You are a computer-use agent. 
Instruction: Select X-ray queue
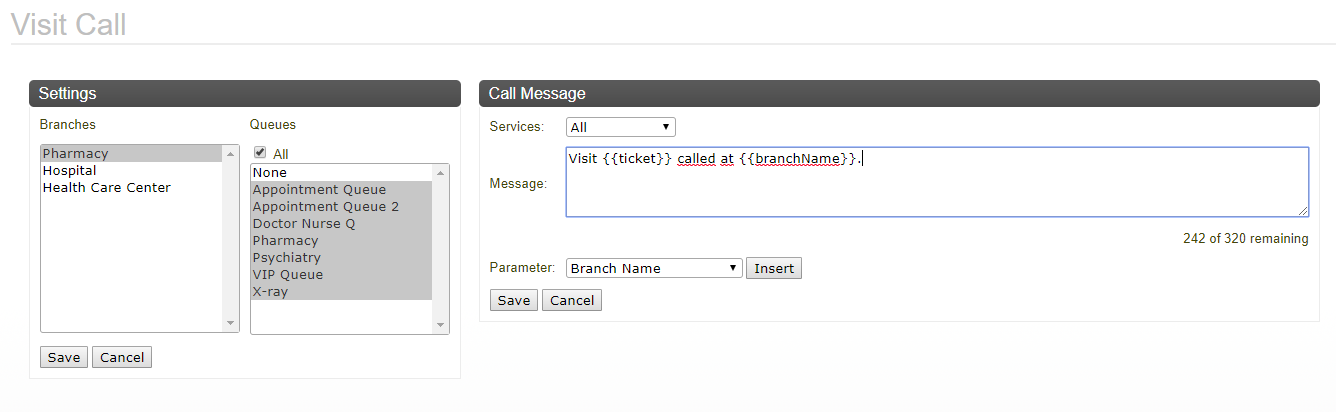click(341, 292)
